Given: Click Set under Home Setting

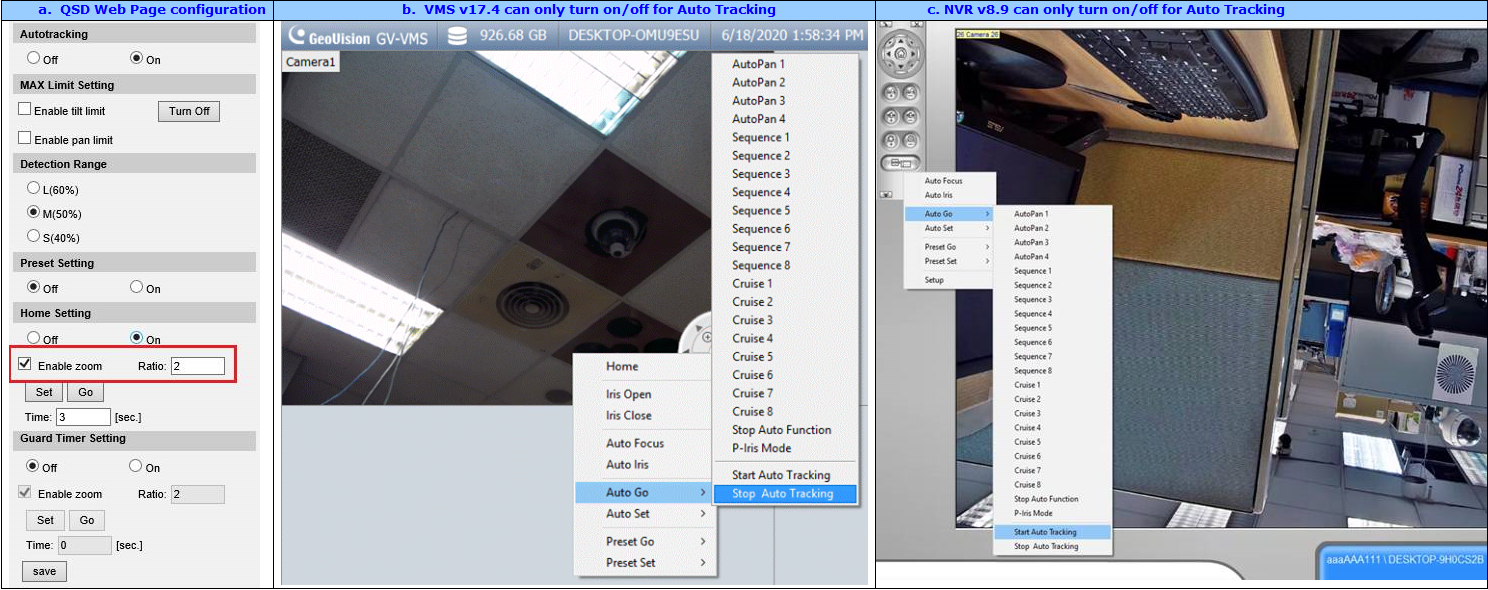Looking at the screenshot, I should click(44, 392).
